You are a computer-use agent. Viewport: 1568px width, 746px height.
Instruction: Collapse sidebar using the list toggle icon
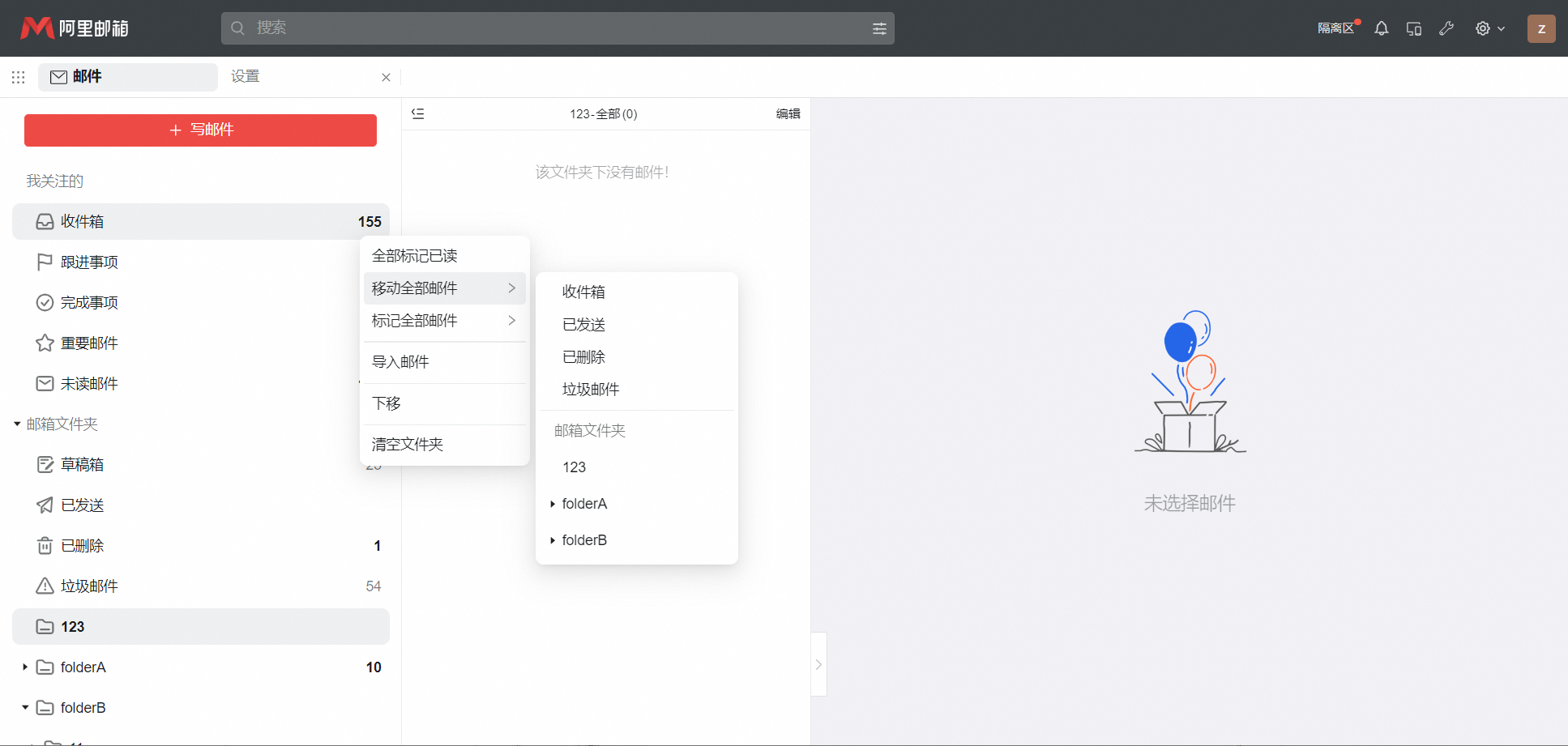(x=418, y=114)
